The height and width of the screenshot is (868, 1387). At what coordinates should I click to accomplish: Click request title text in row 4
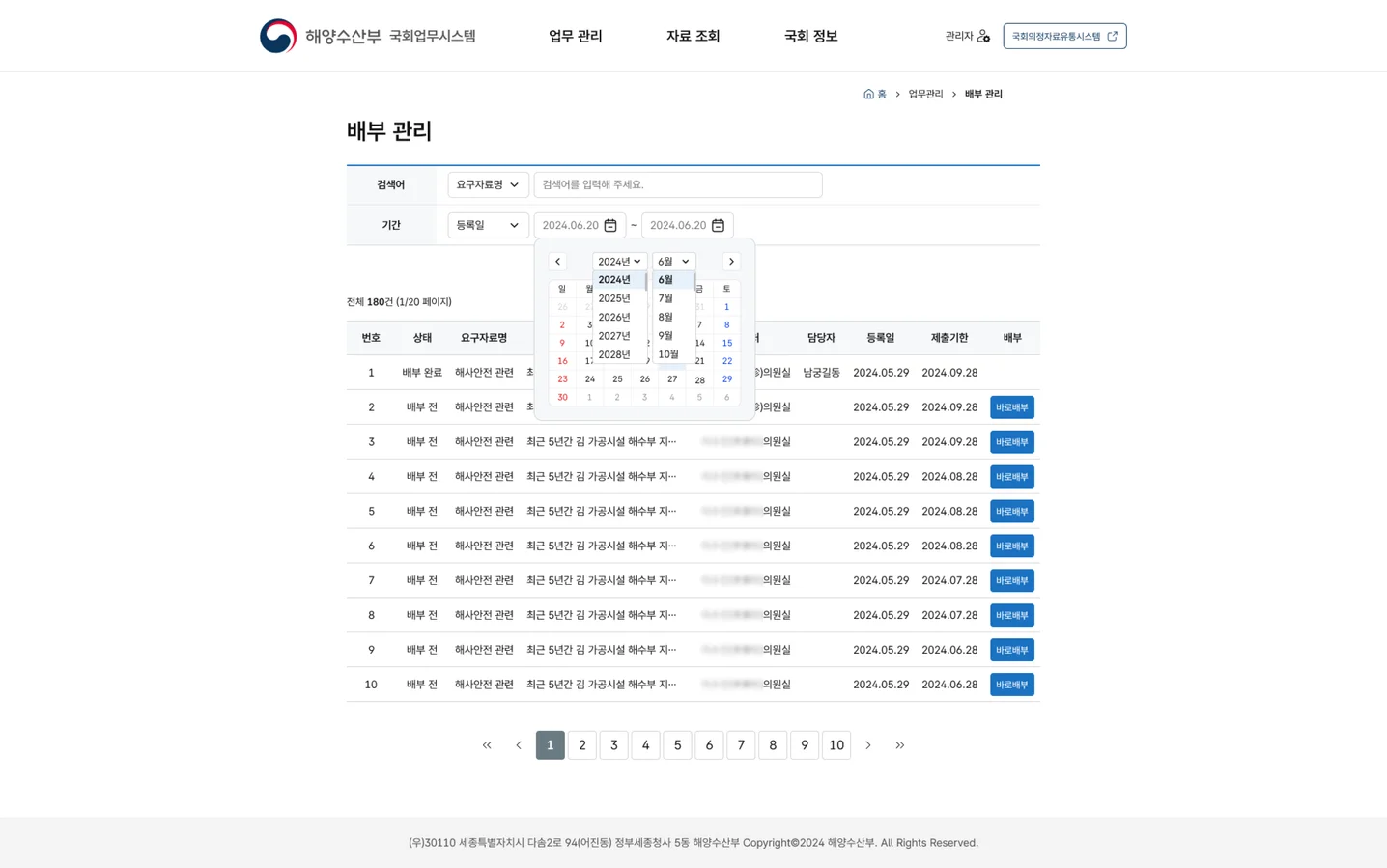pyautogui.click(x=601, y=477)
